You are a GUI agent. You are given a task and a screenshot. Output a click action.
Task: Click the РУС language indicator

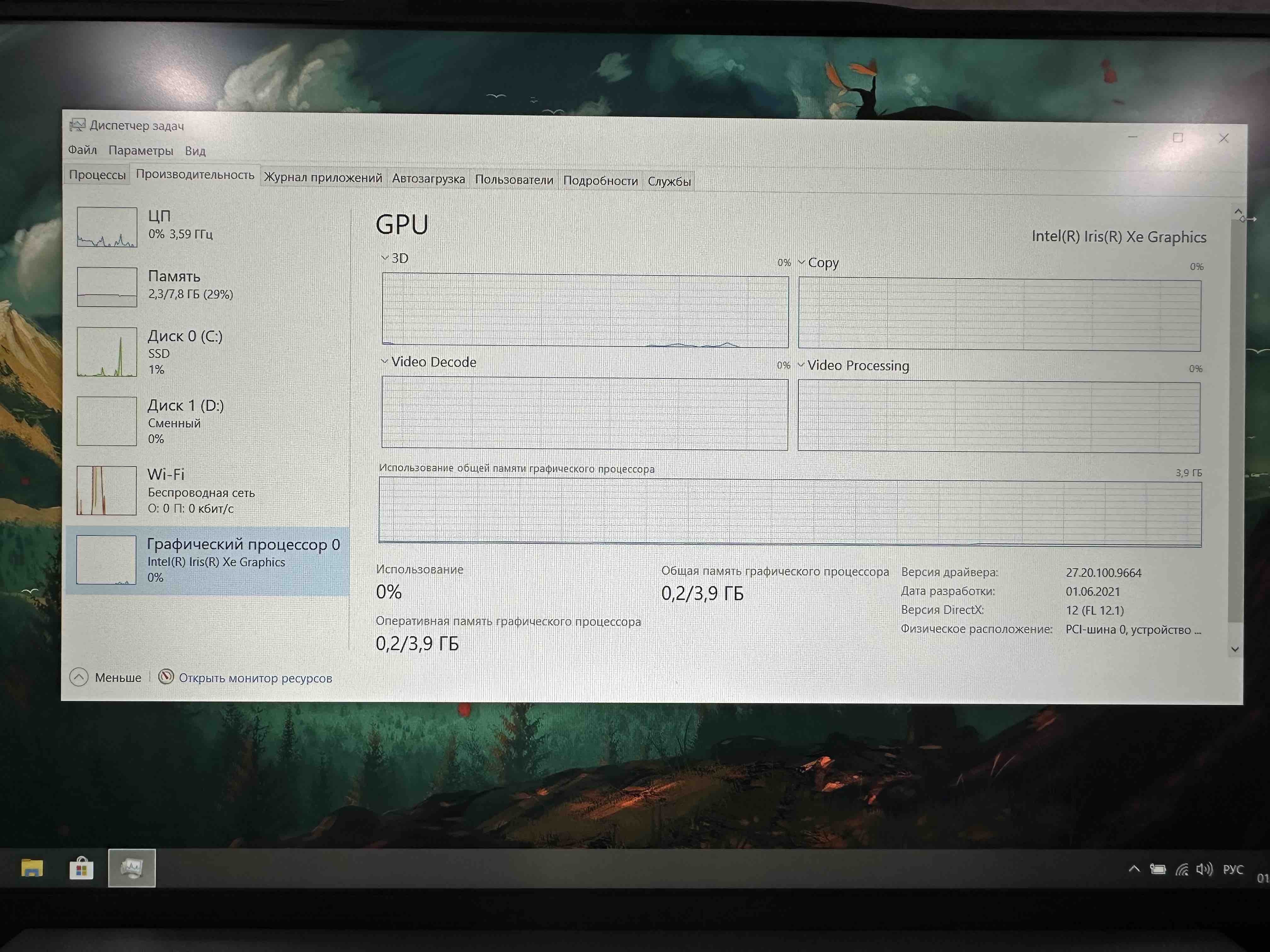tap(1233, 870)
